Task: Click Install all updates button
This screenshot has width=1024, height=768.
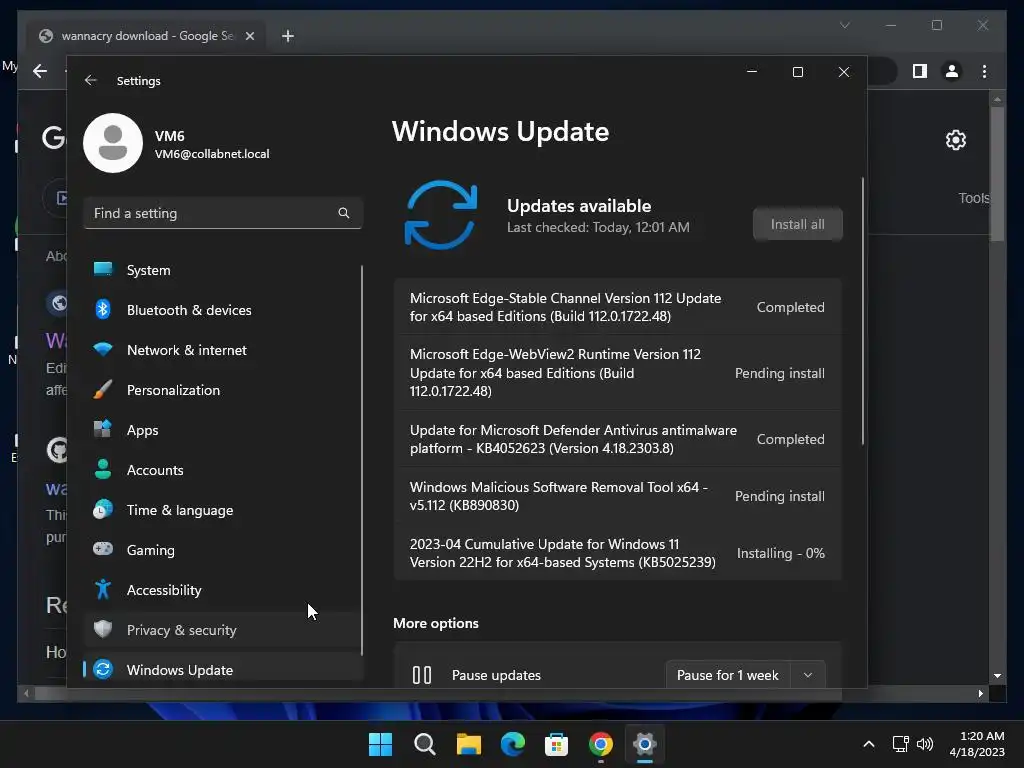Action: pyautogui.click(x=797, y=224)
